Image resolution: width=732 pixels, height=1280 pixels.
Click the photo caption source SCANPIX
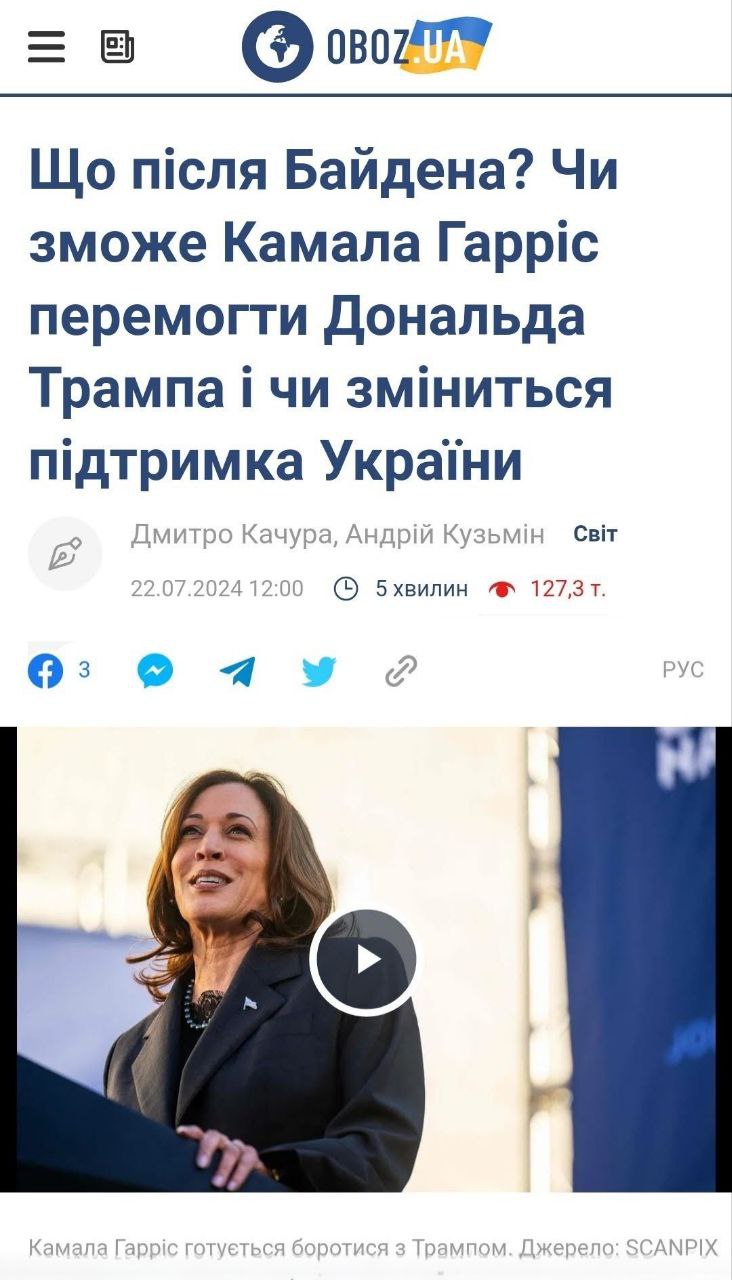pyautogui.click(x=672, y=1248)
